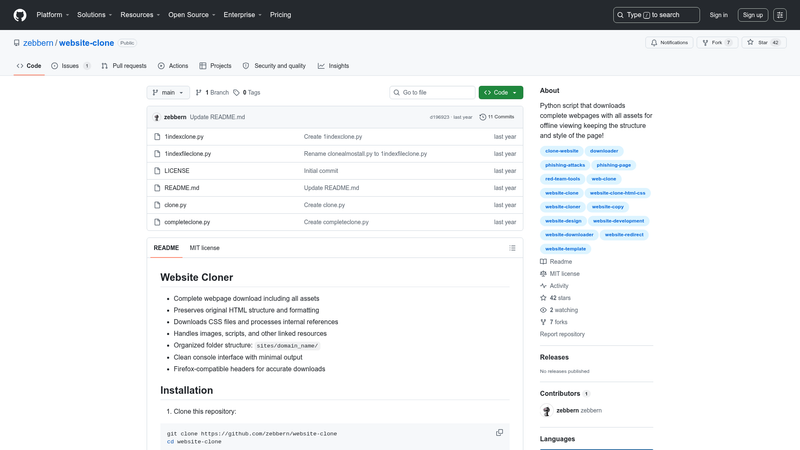Screen dimensions: 800x450
Task: Star the website-clone repository
Action: coord(764,43)
